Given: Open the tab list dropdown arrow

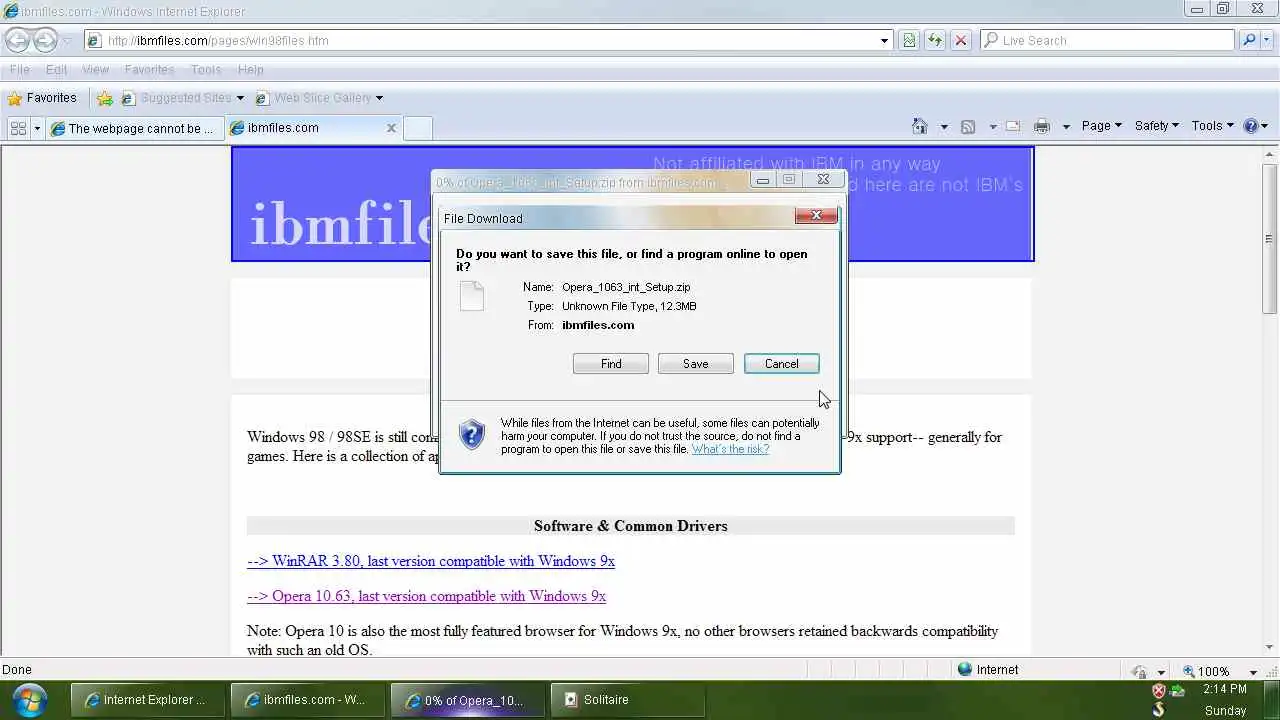Looking at the screenshot, I should [37, 128].
